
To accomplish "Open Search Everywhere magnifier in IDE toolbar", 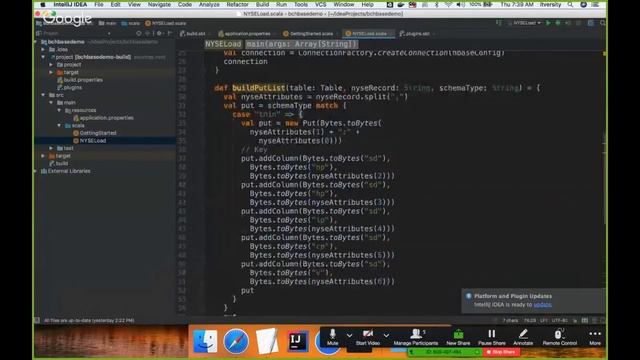I will pos(602,23).
